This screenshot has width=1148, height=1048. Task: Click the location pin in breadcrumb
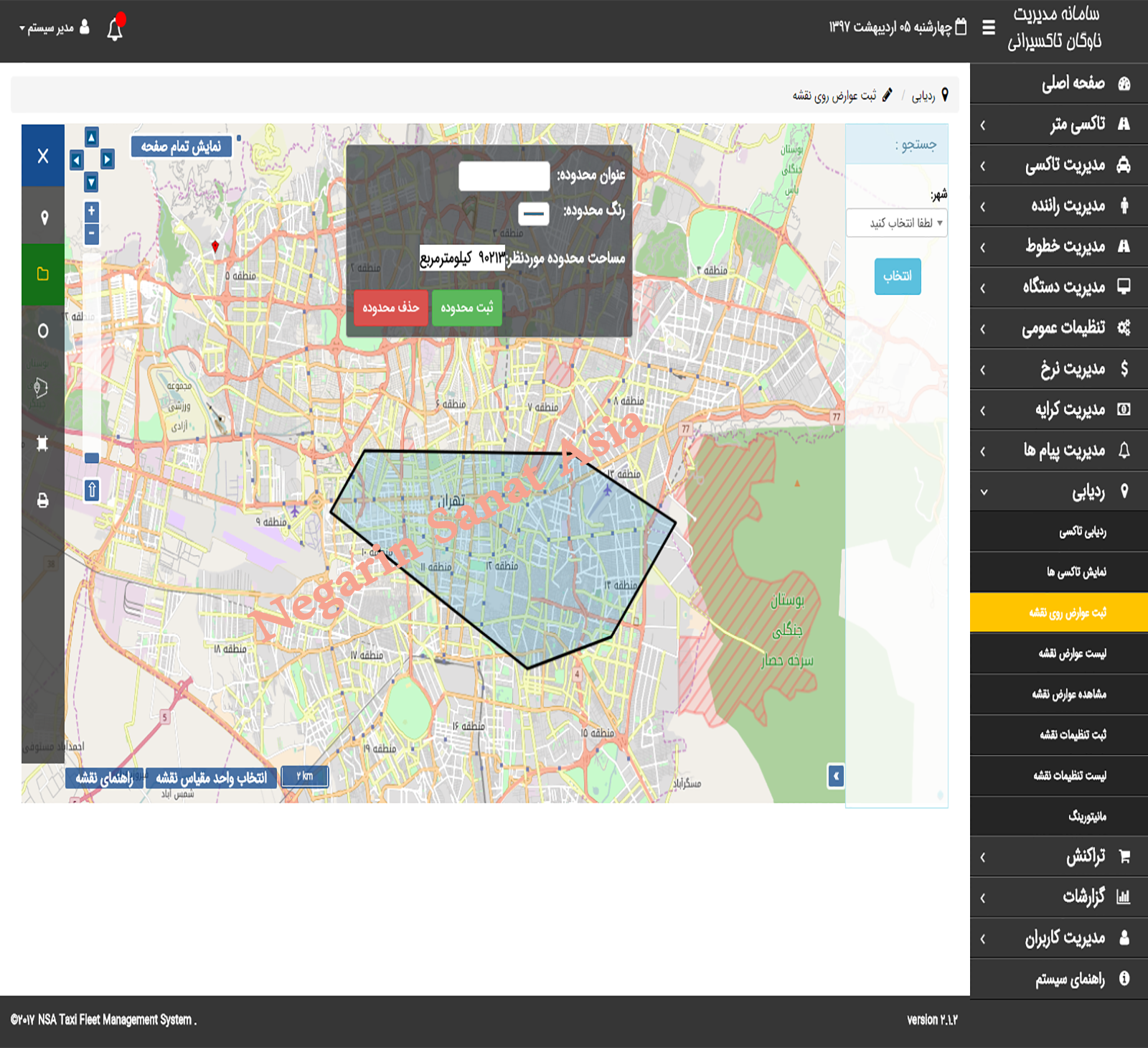tap(945, 95)
